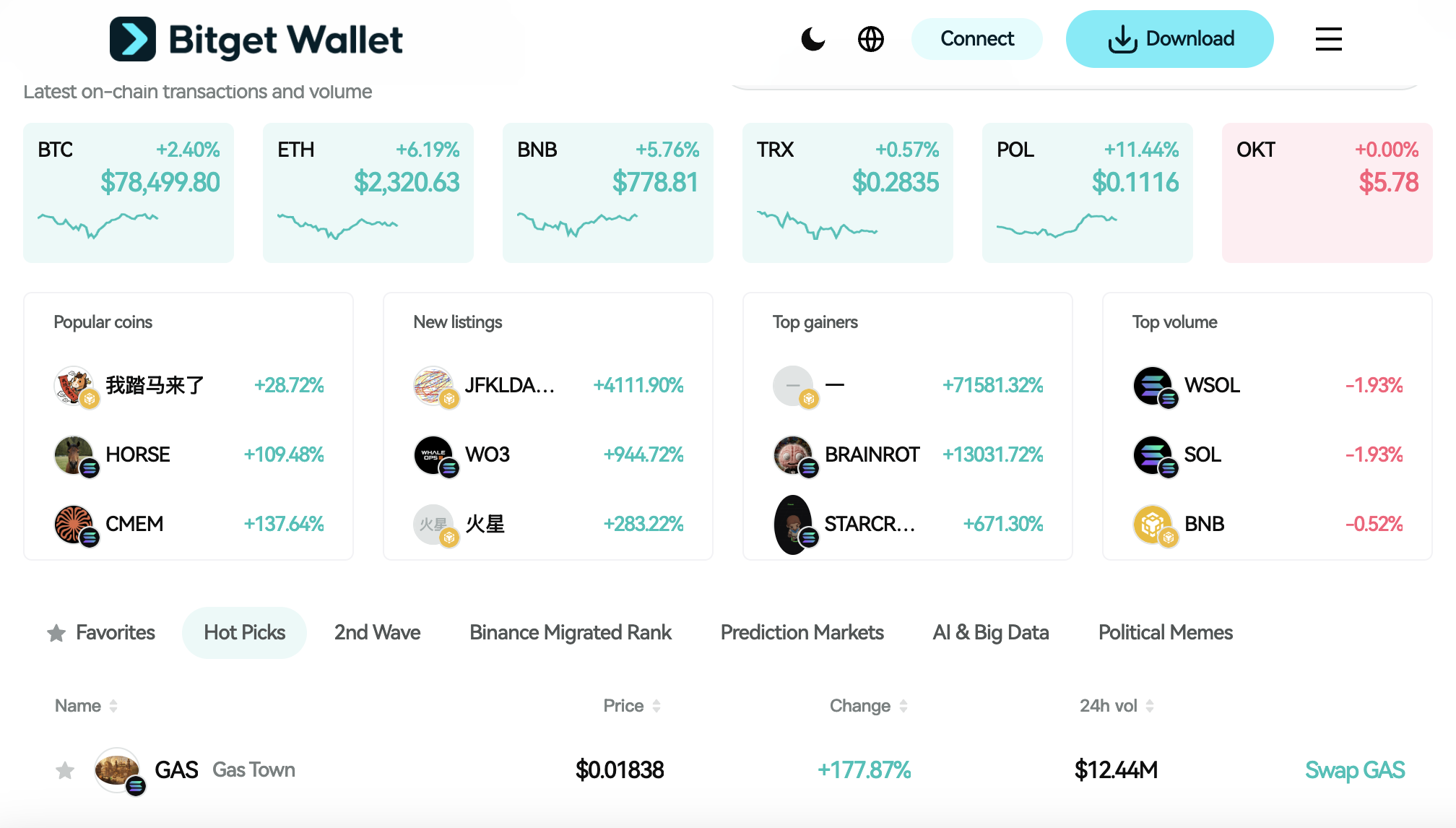Sort the table by 24h vol

[1114, 706]
